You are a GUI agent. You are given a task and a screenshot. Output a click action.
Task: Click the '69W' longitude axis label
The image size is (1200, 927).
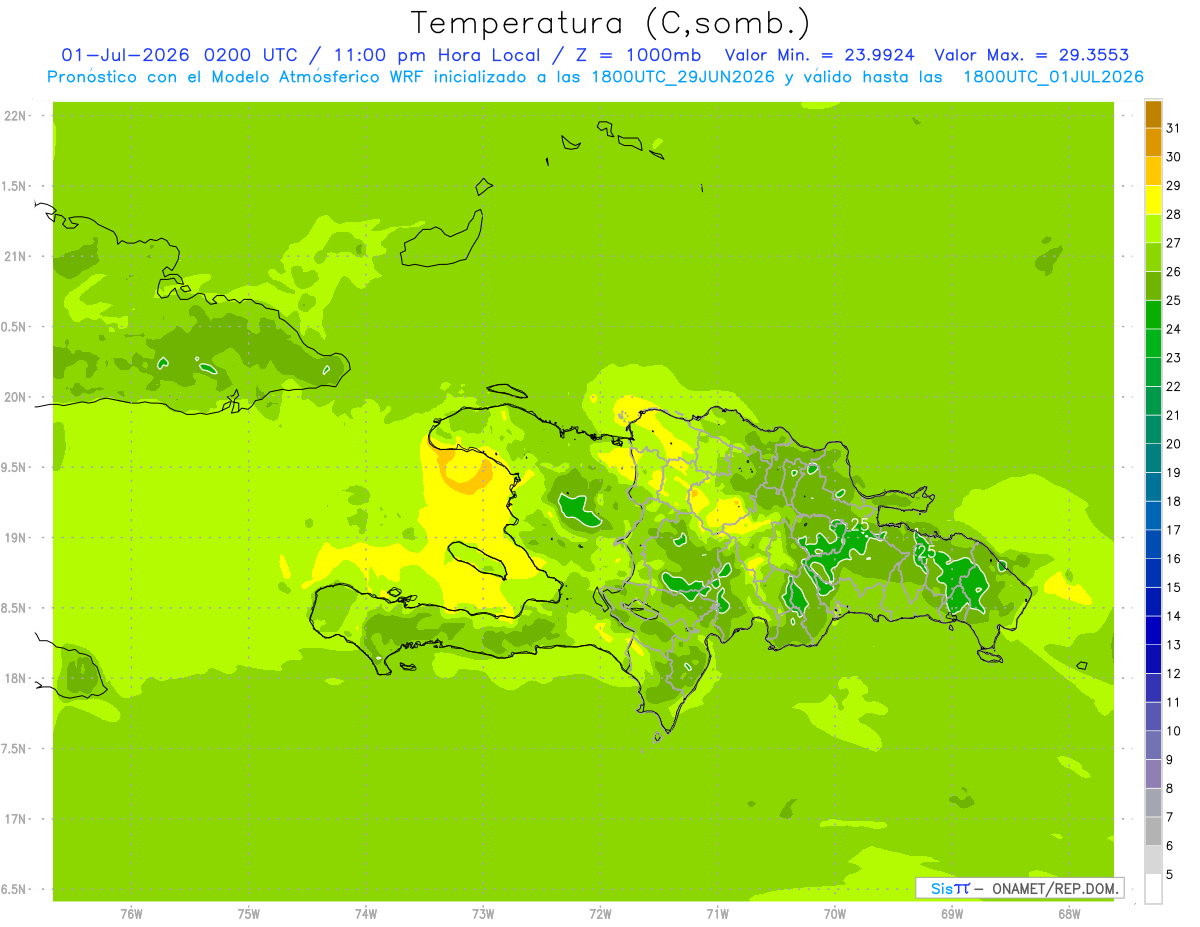(x=952, y=914)
